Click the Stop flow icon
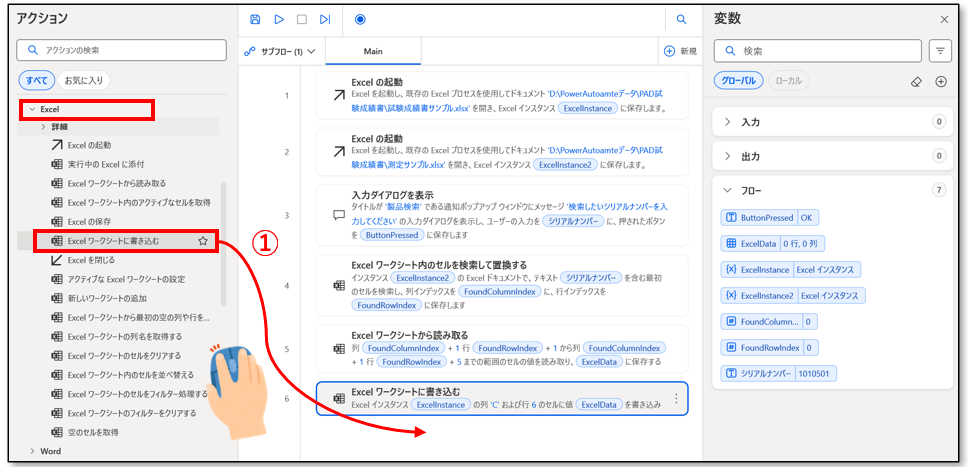The height and width of the screenshot is (467, 968). pyautogui.click(x=302, y=19)
